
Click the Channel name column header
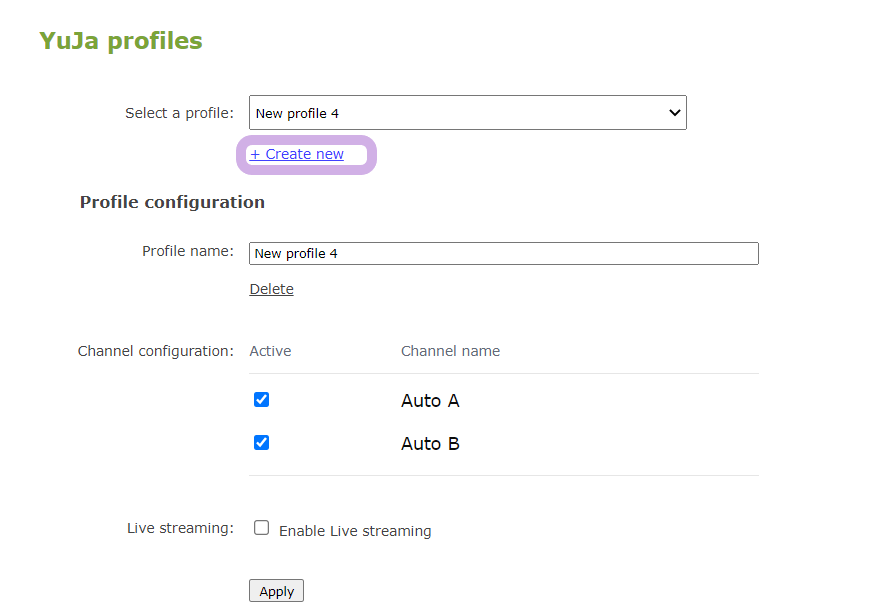tap(450, 351)
